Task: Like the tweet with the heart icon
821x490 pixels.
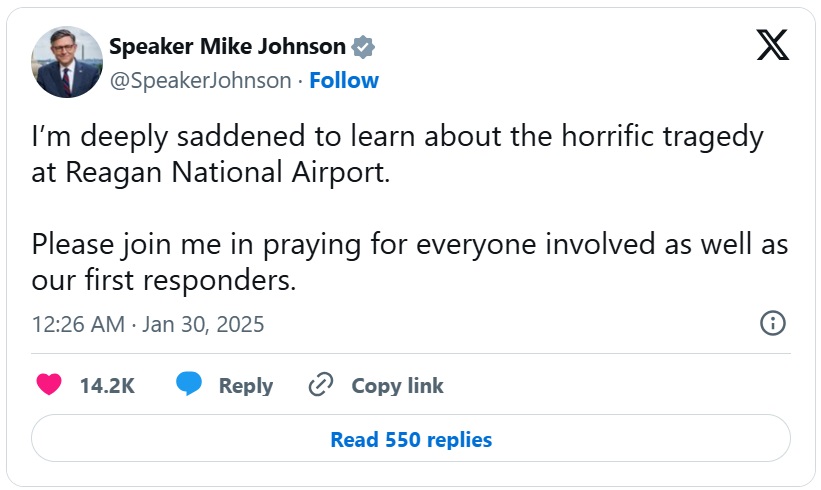Action: coord(48,385)
